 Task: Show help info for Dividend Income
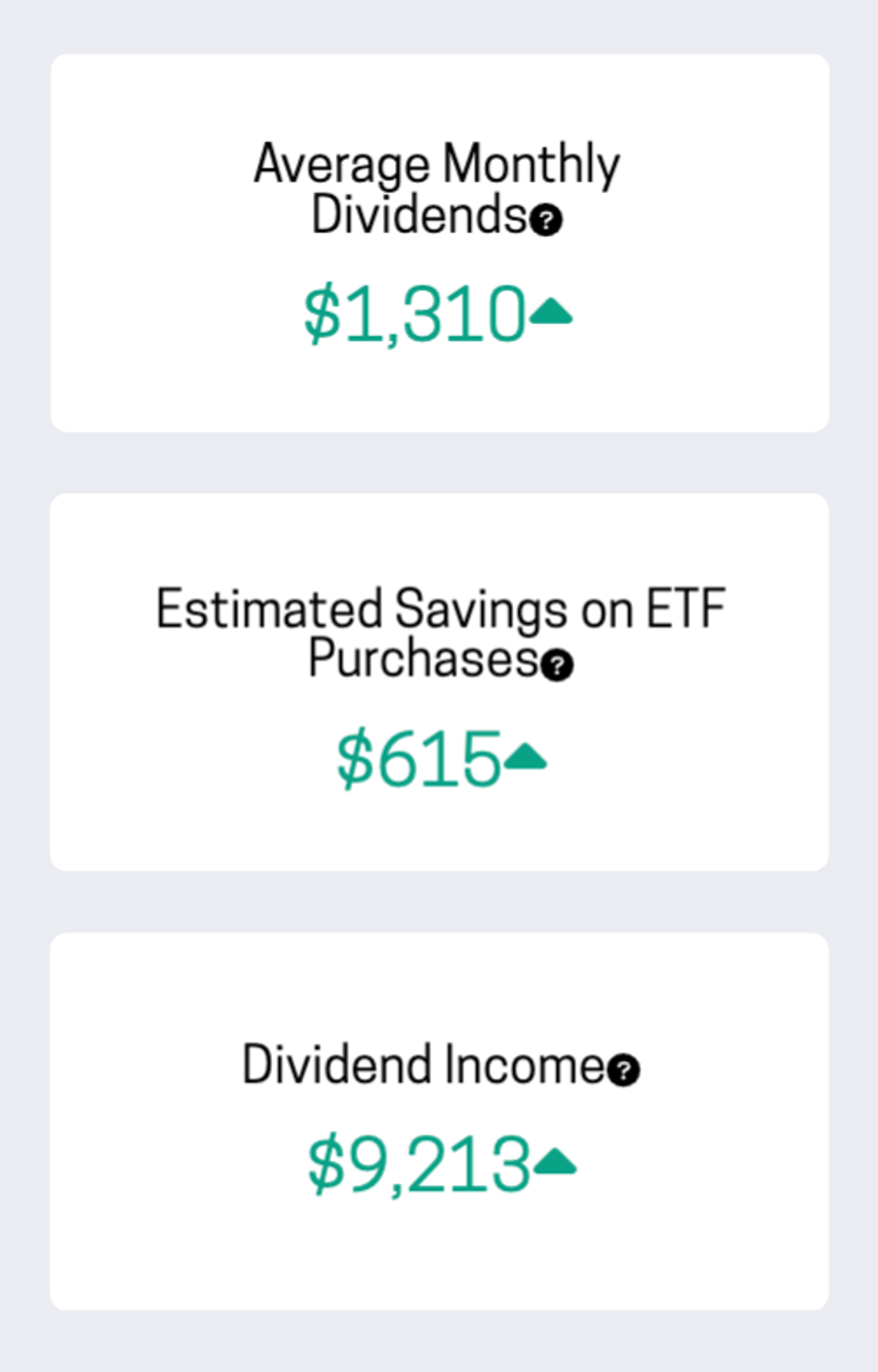[623, 1071]
